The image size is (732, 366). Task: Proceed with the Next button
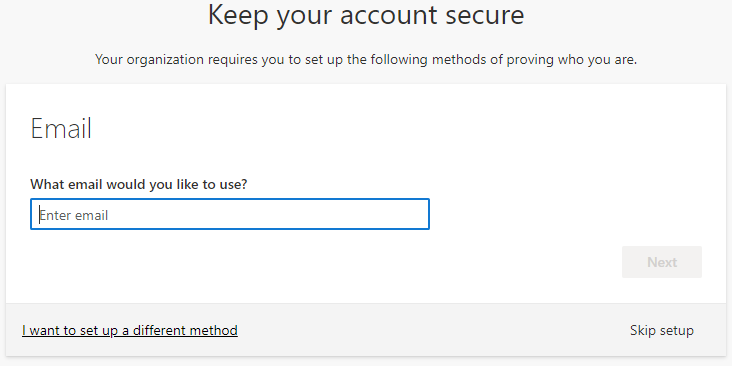click(x=662, y=262)
